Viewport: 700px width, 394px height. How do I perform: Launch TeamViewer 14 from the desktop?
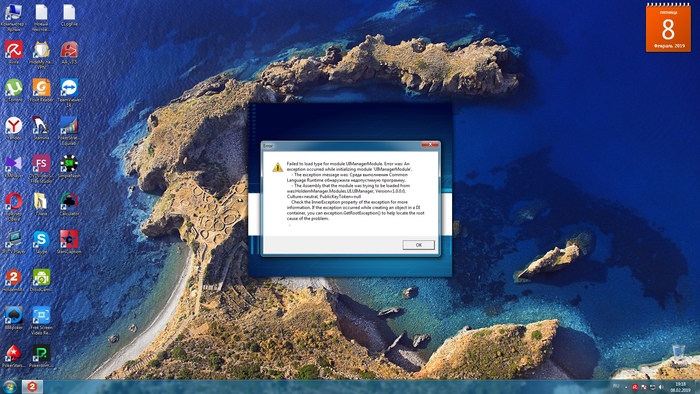(69, 93)
